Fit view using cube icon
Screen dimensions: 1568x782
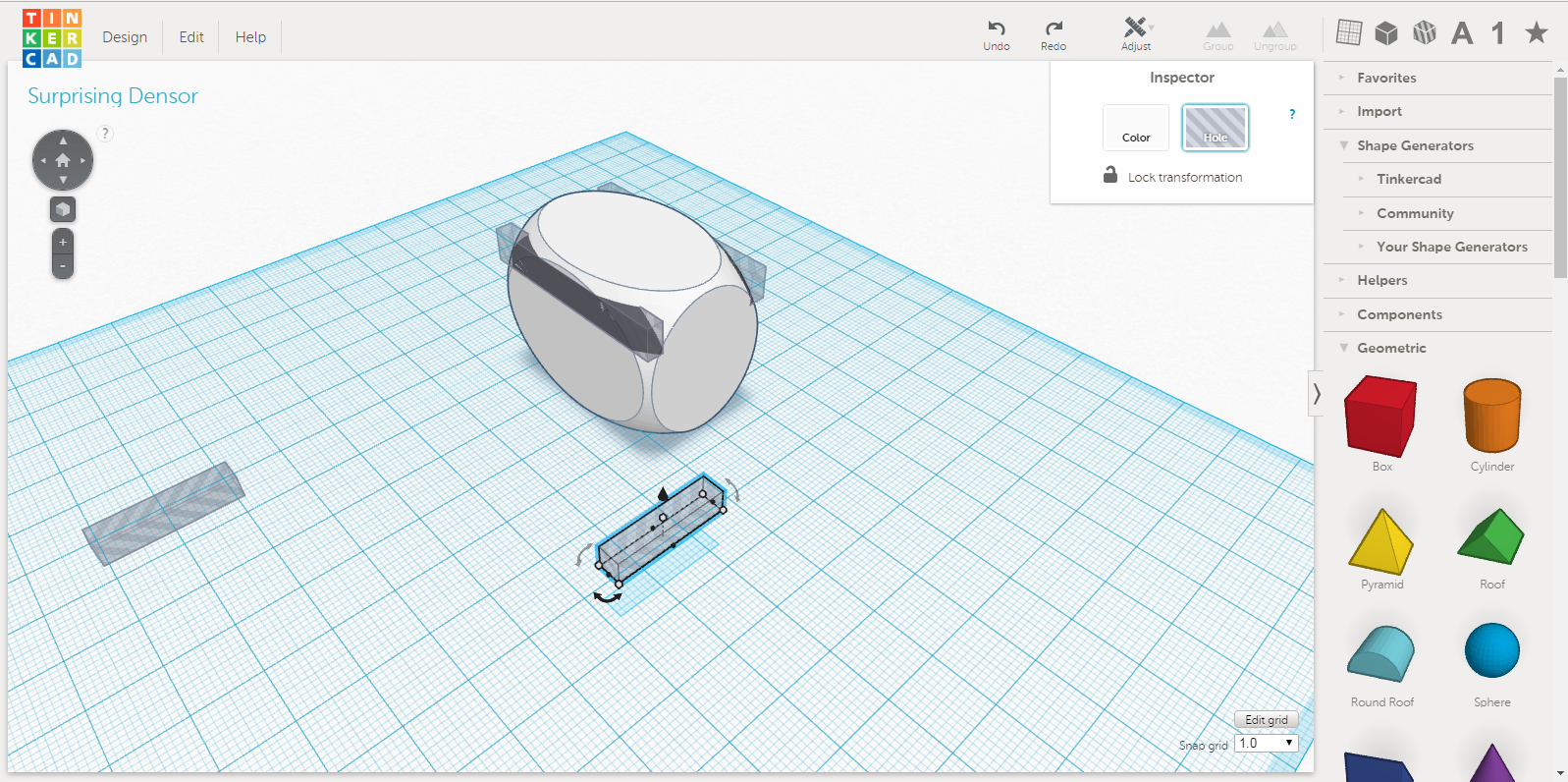(x=63, y=209)
